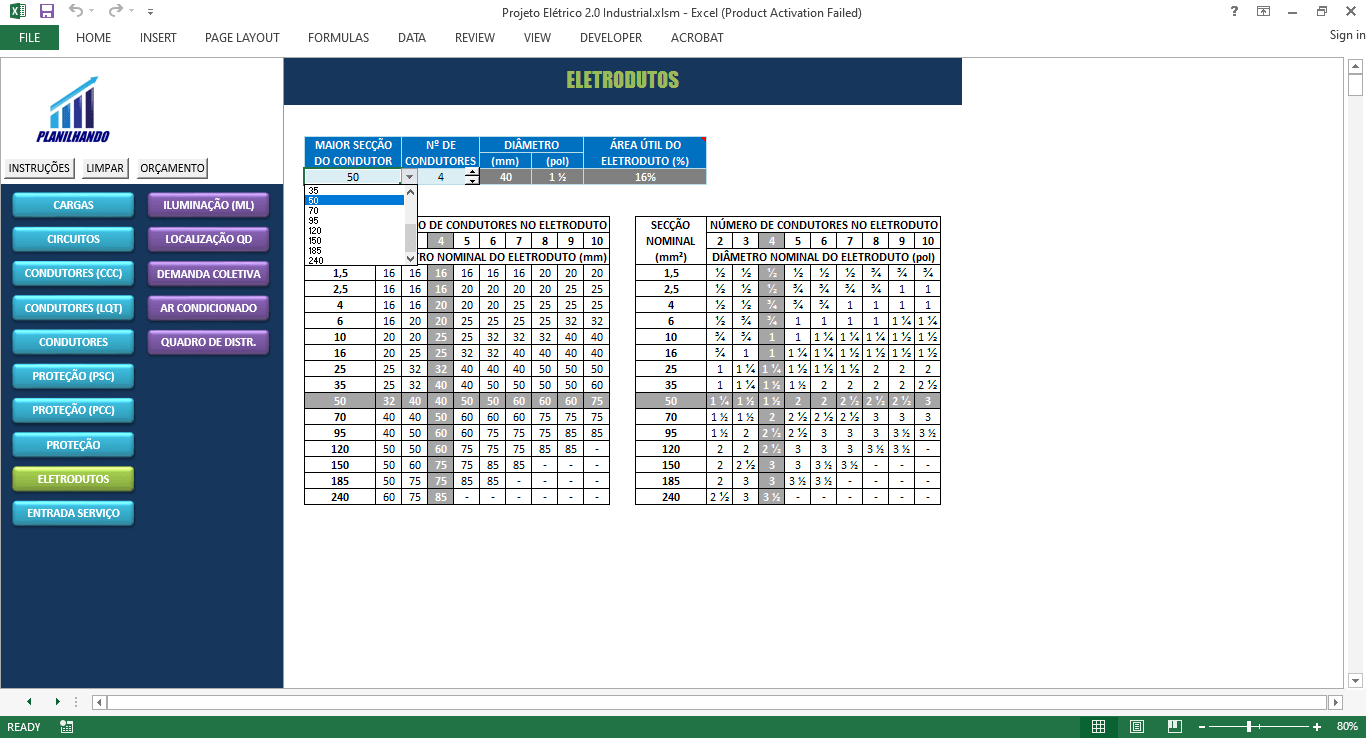Switch to the HOME ribbon tab

[93, 38]
